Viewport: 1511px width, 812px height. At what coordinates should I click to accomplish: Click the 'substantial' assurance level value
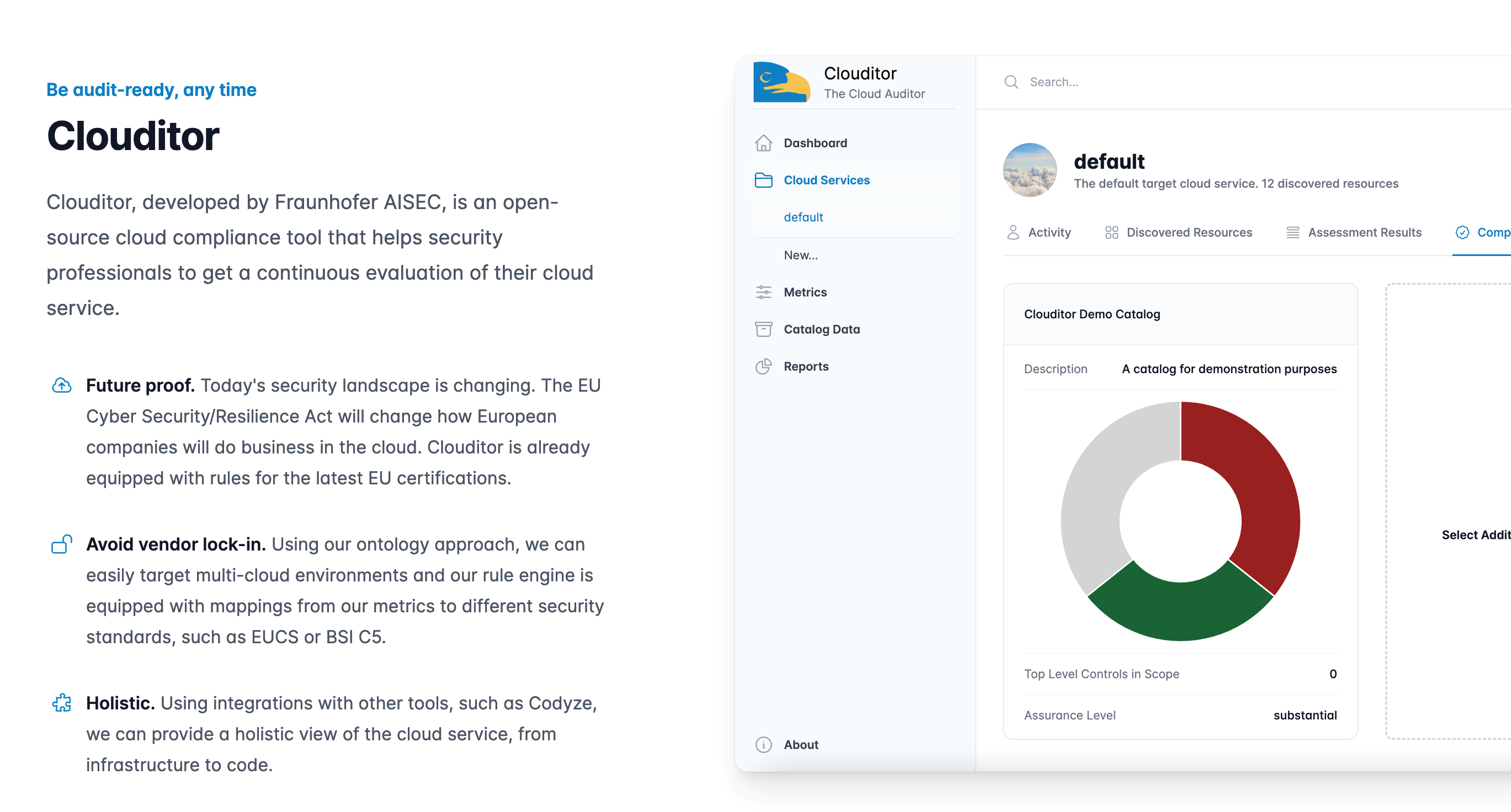pos(1305,715)
